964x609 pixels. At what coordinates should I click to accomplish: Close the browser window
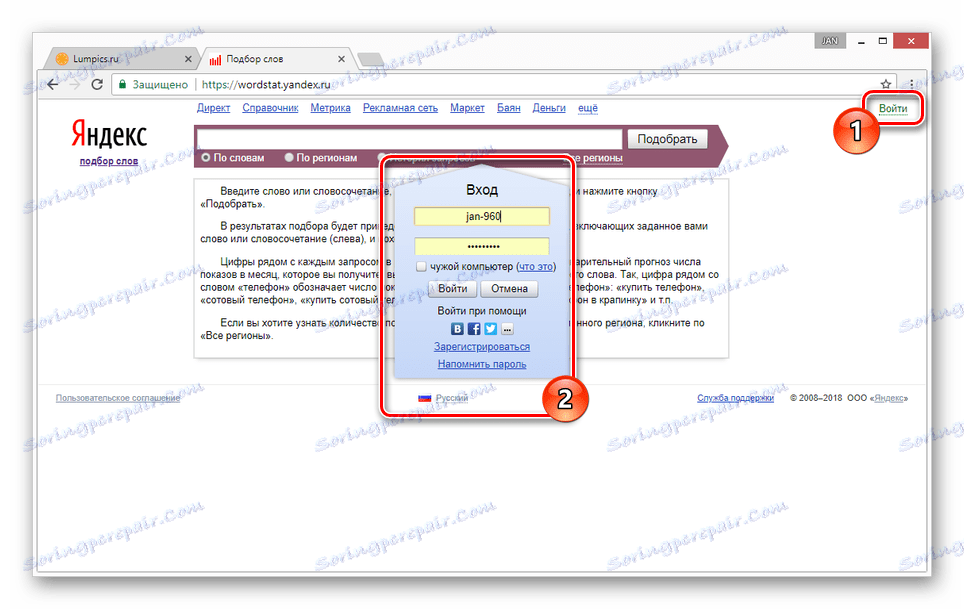point(911,41)
